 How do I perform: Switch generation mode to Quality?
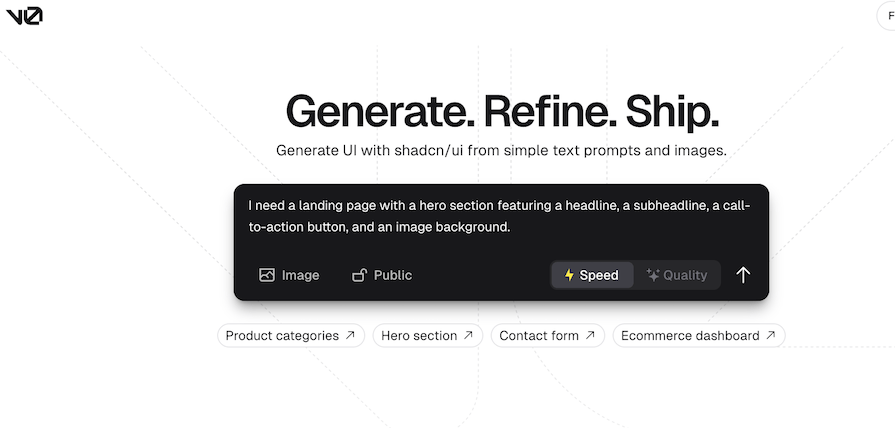tap(677, 275)
